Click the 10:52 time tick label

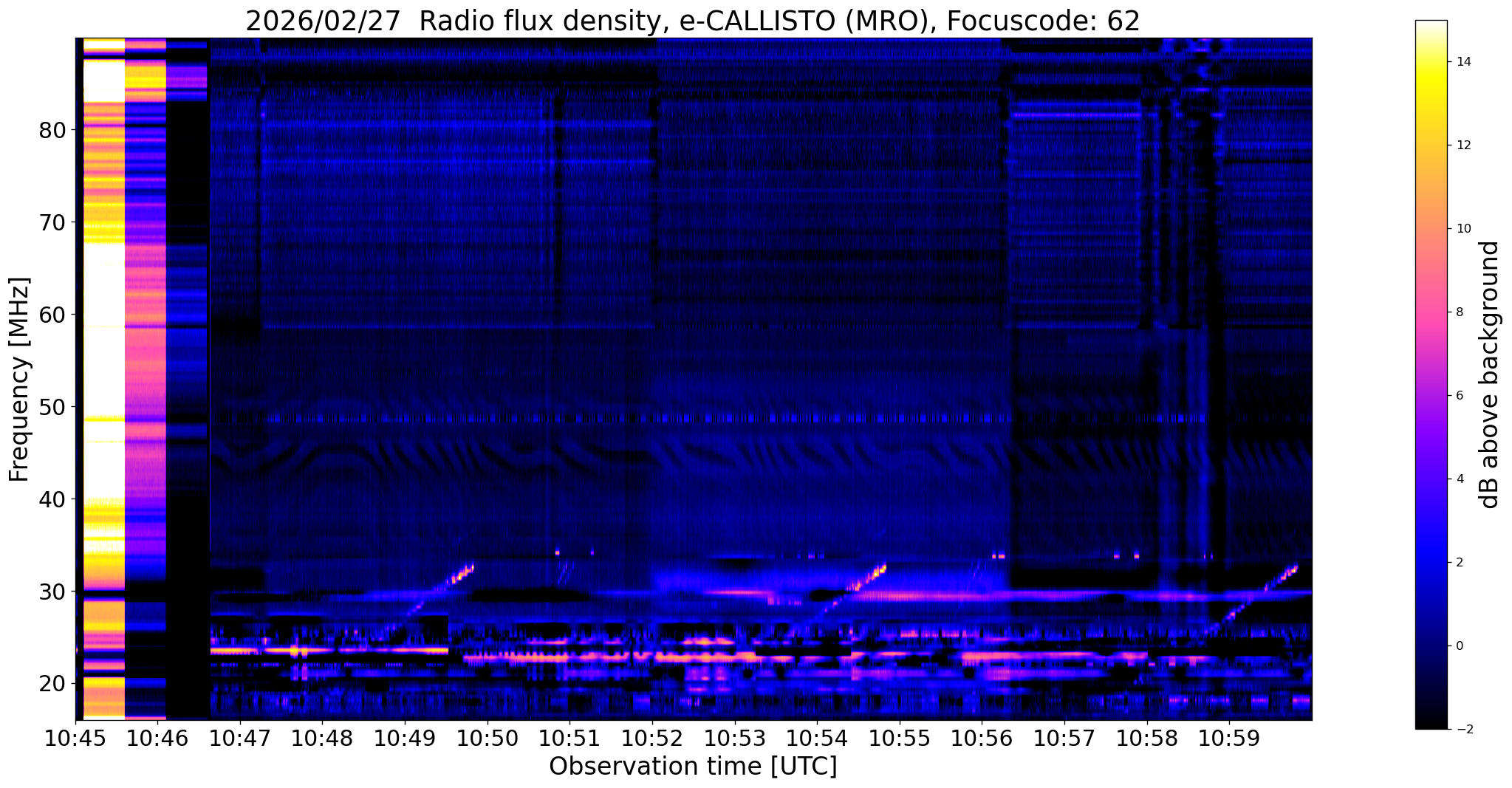point(652,739)
